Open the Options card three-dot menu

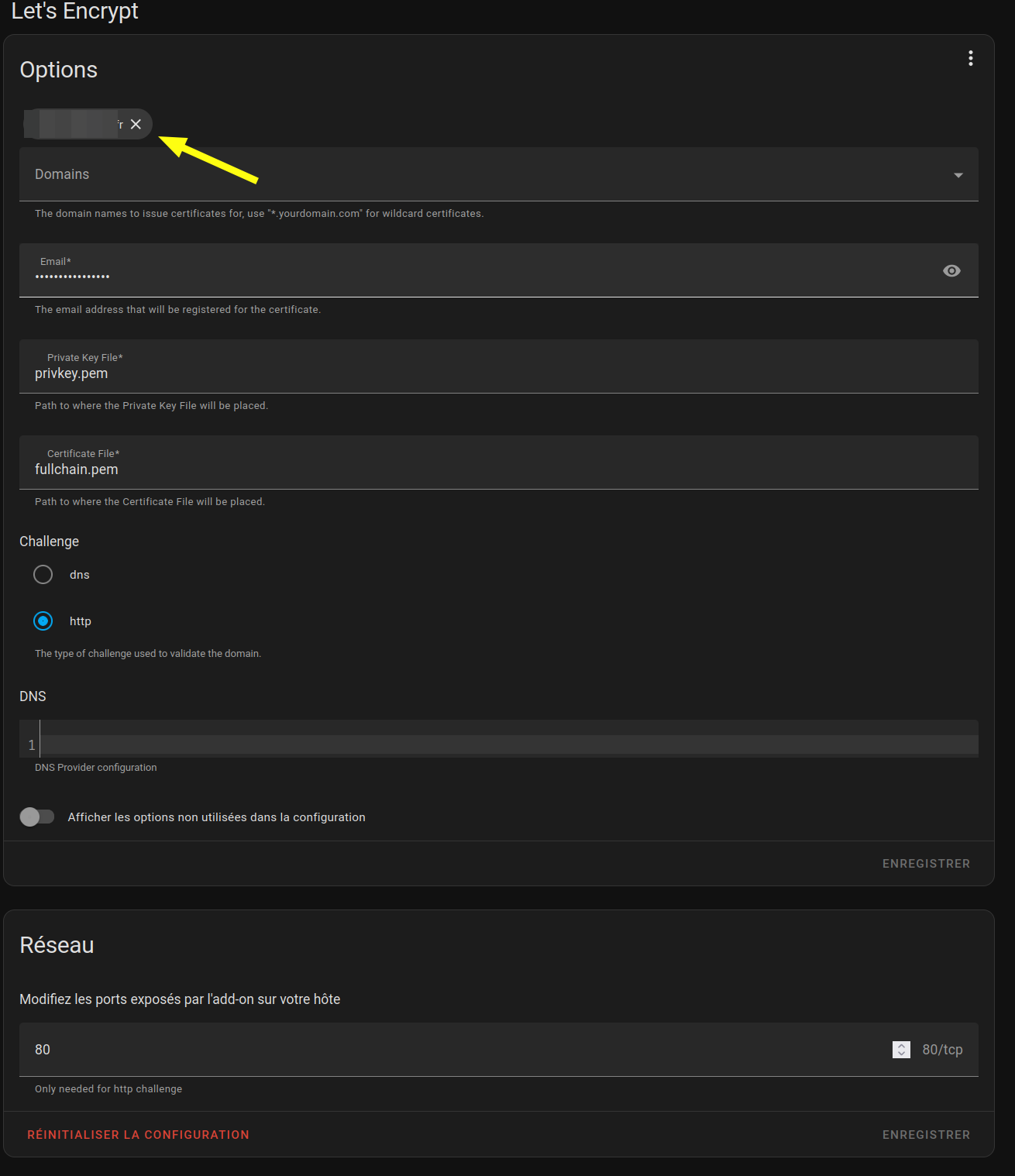970,59
